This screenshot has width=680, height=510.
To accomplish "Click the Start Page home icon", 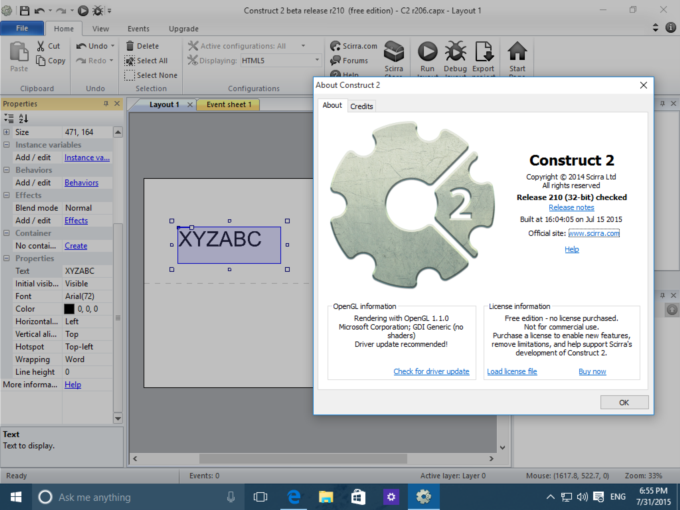I will [x=517, y=51].
